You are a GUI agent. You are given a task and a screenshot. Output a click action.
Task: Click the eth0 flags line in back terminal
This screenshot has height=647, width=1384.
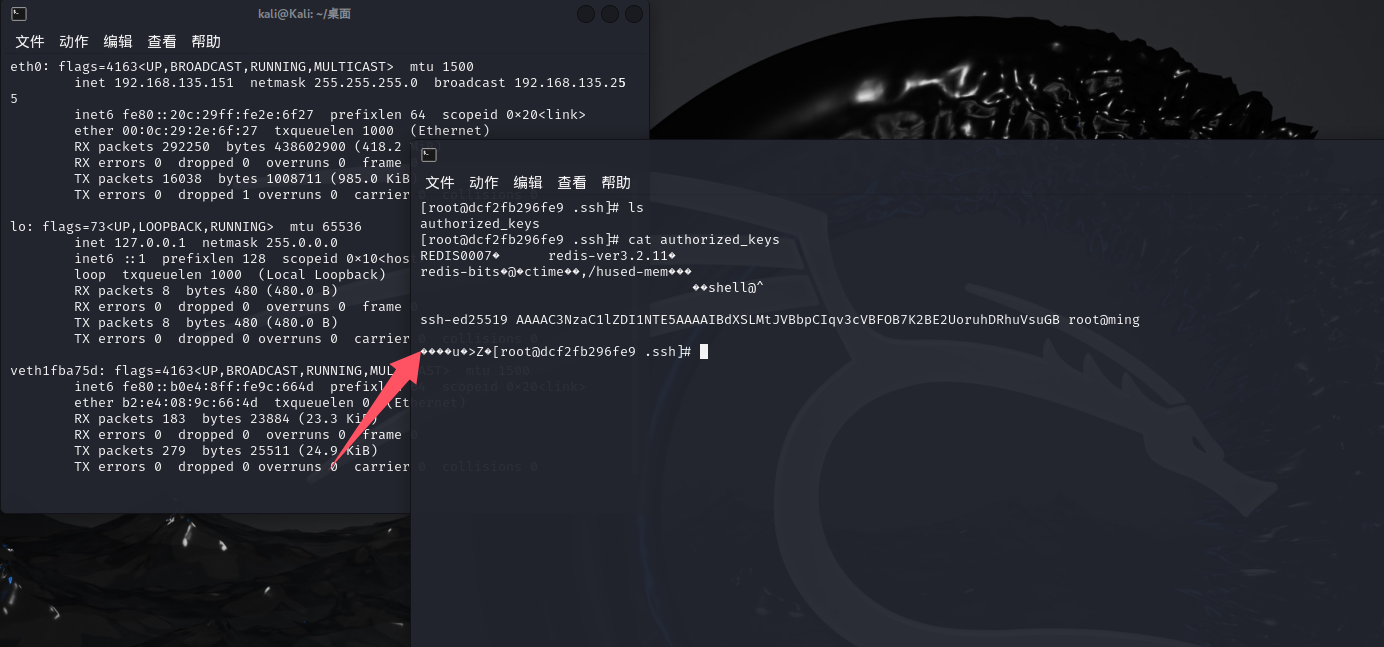tap(242, 67)
